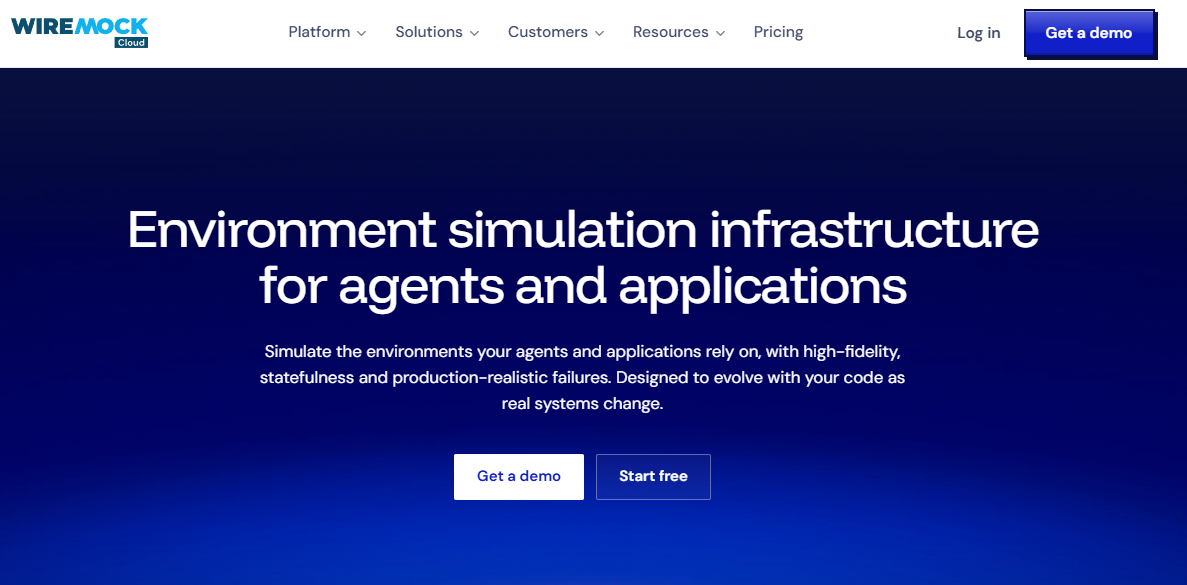Screen dimensions: 1187x585
Task: Expand the Customers menu
Action: coord(556,33)
